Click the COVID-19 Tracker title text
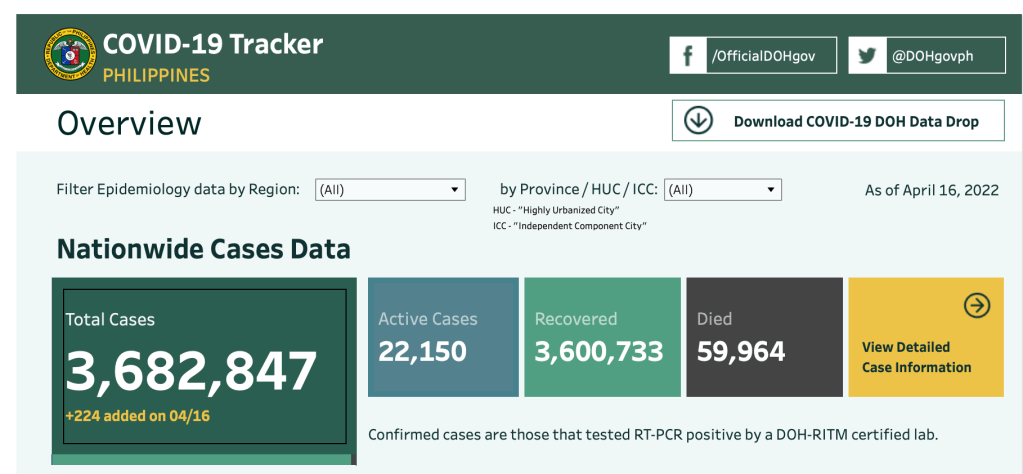 [213, 45]
